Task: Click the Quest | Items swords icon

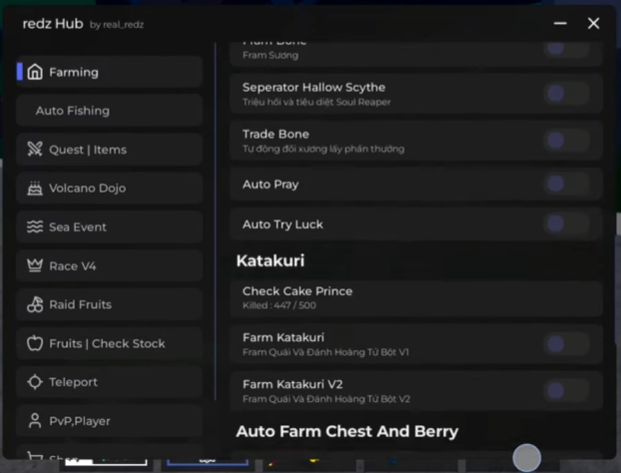Action: click(35, 150)
